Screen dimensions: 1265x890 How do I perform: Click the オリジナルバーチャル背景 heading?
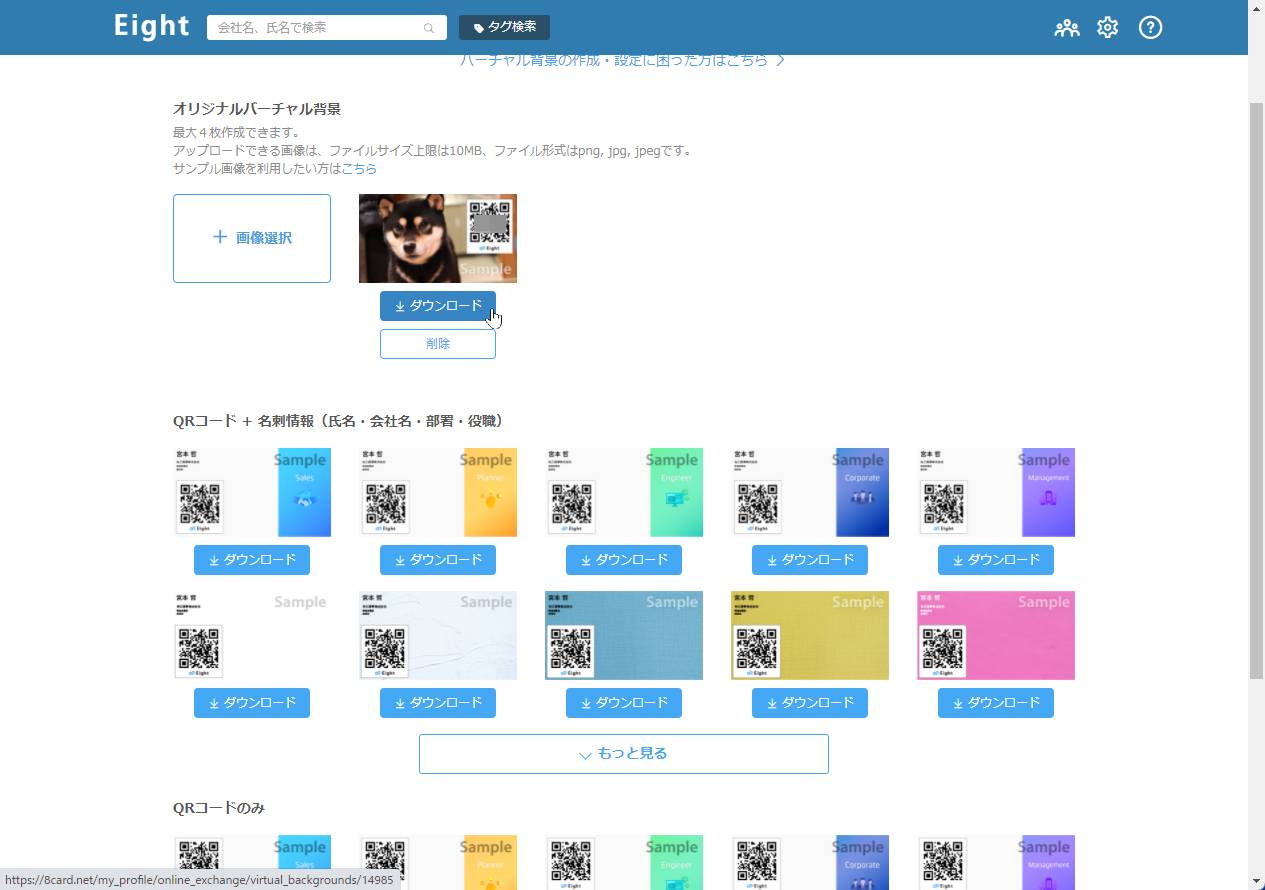click(257, 109)
